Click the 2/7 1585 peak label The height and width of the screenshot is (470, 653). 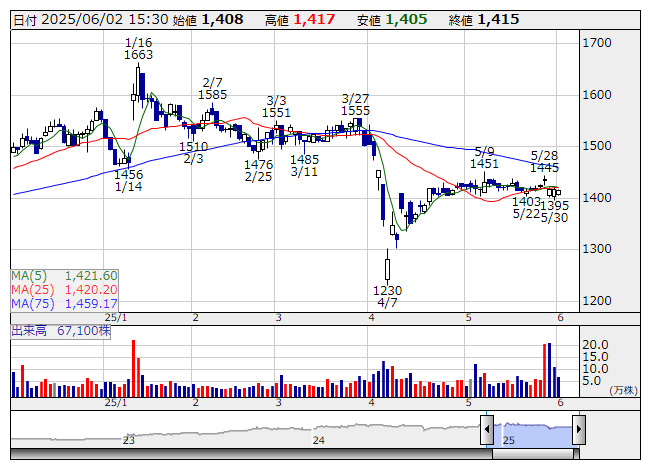(212, 89)
